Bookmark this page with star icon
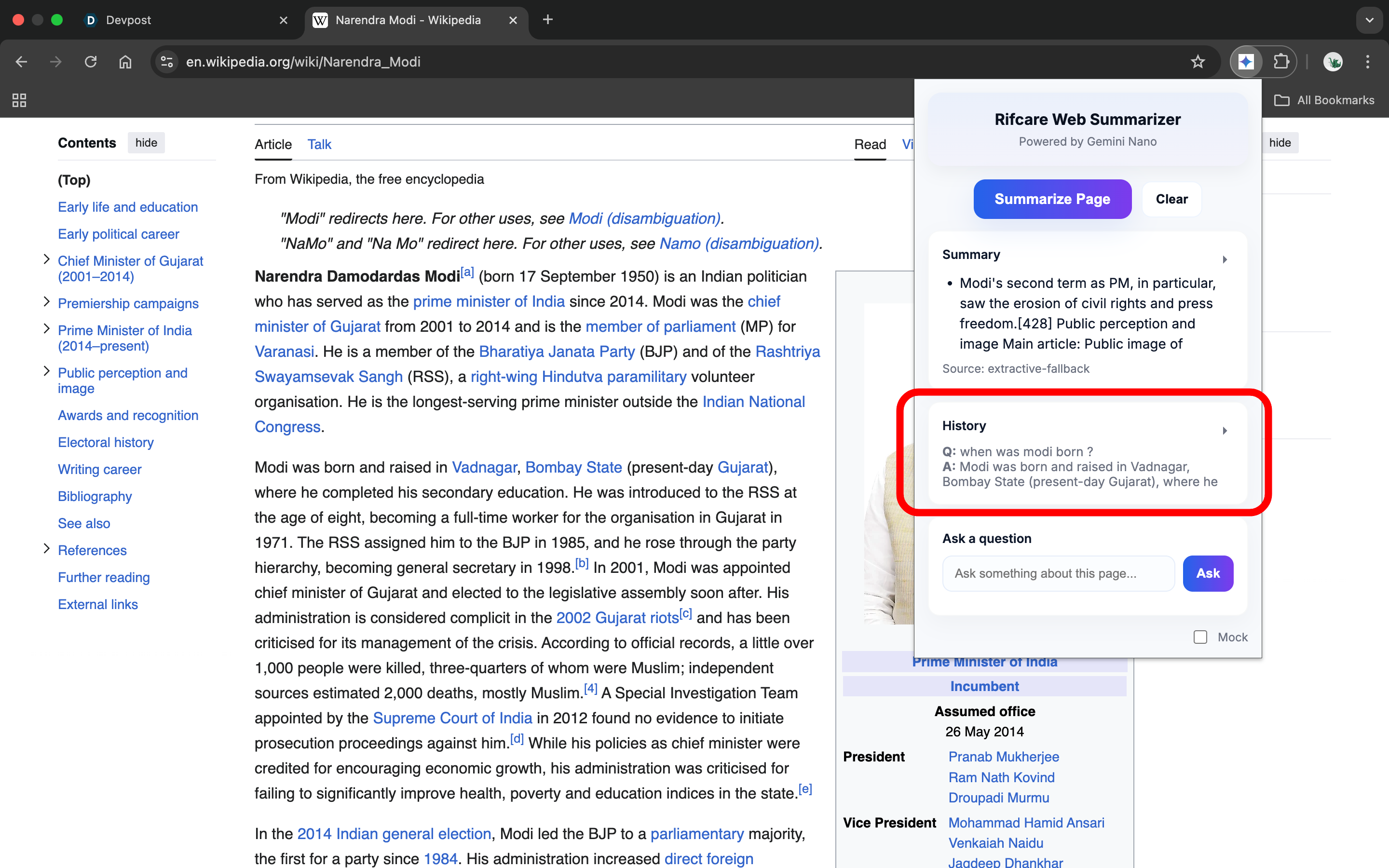The image size is (1389, 868). point(1198,61)
